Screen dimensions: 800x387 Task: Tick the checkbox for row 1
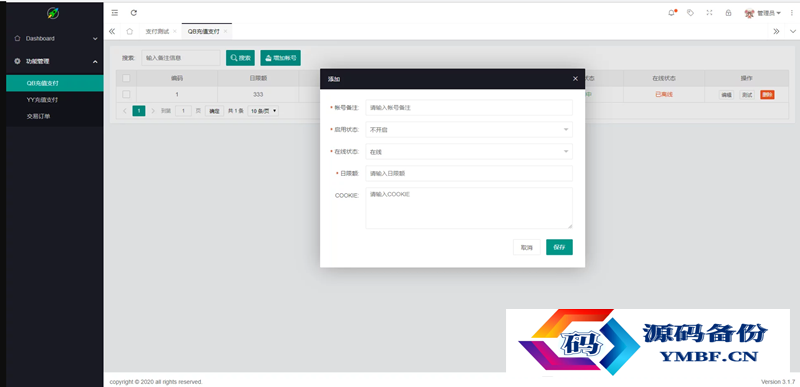click(126, 94)
